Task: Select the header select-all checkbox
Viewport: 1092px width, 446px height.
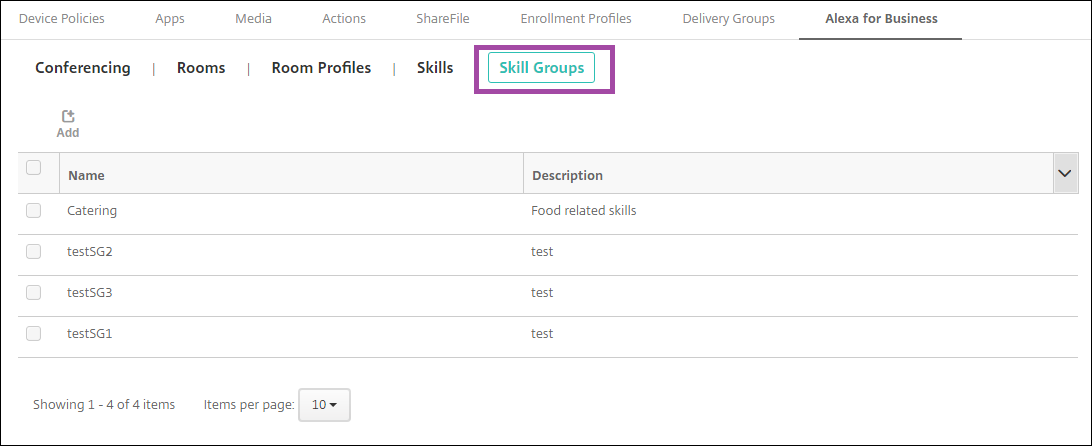Action: [34, 168]
